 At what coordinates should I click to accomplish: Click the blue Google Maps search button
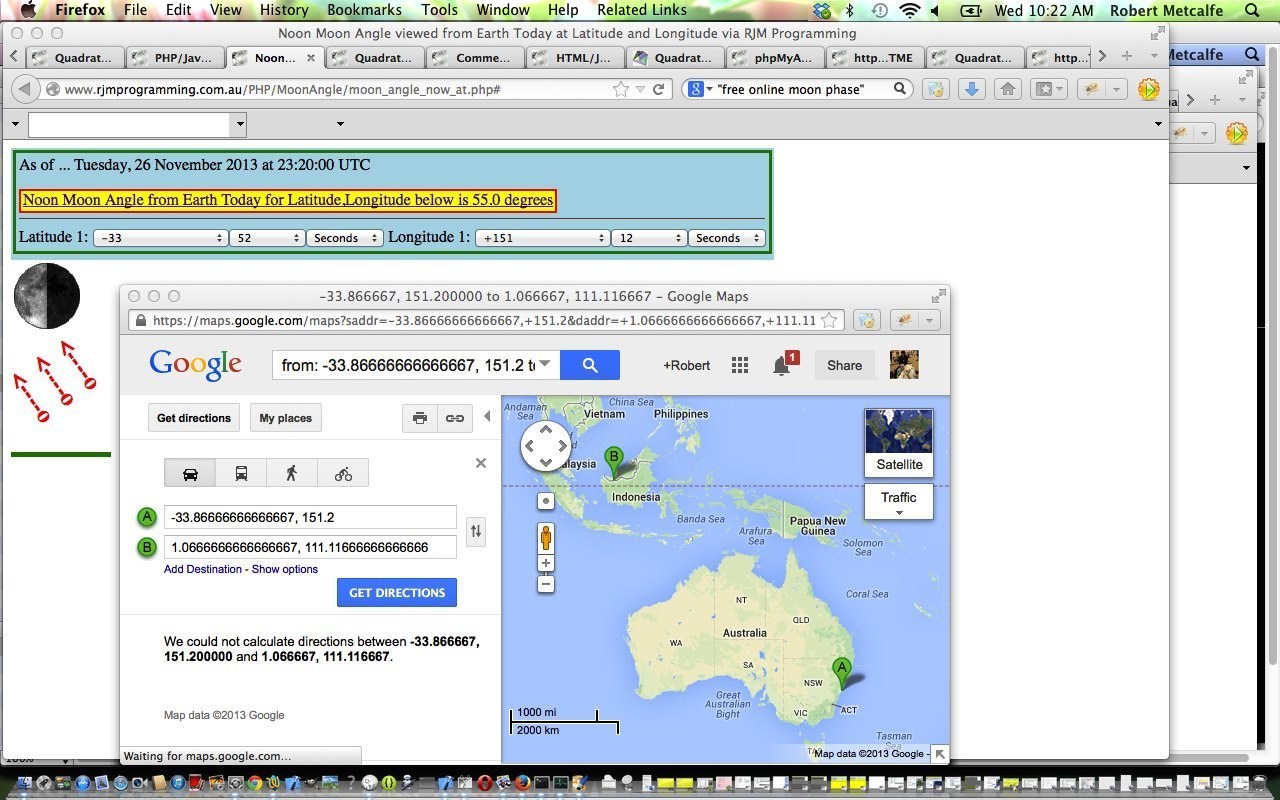click(590, 365)
